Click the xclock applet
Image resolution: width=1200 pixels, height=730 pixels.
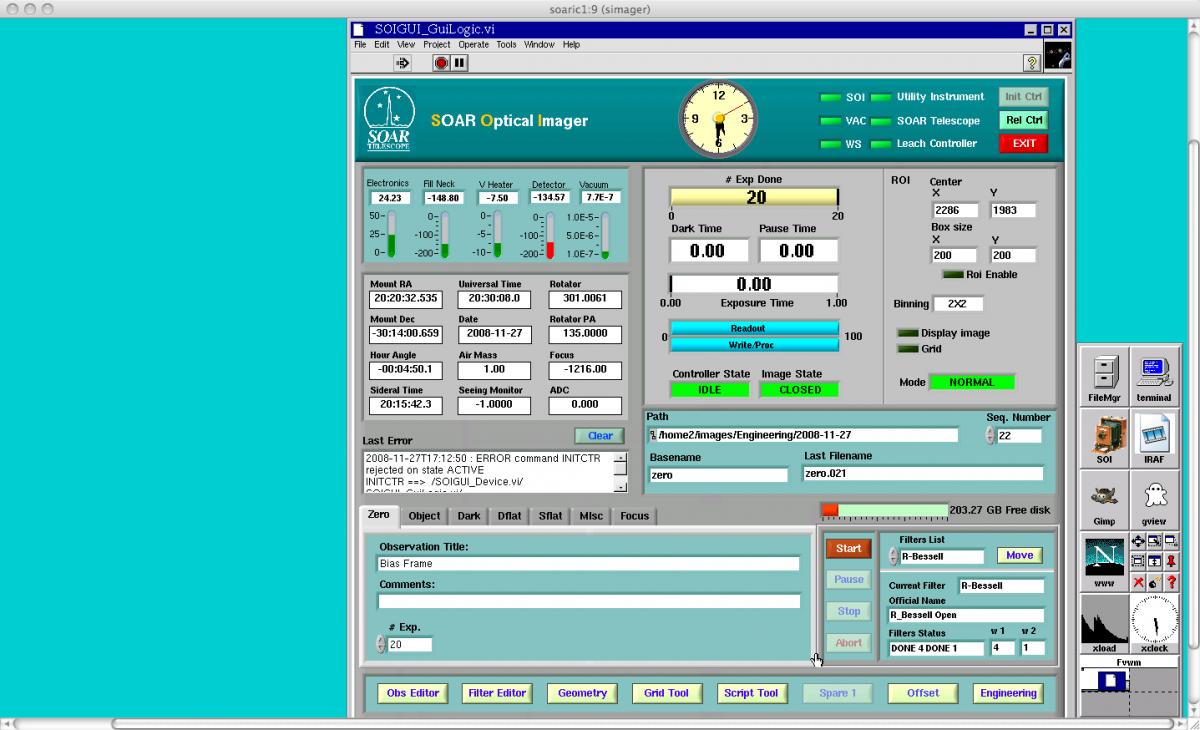click(x=1154, y=624)
